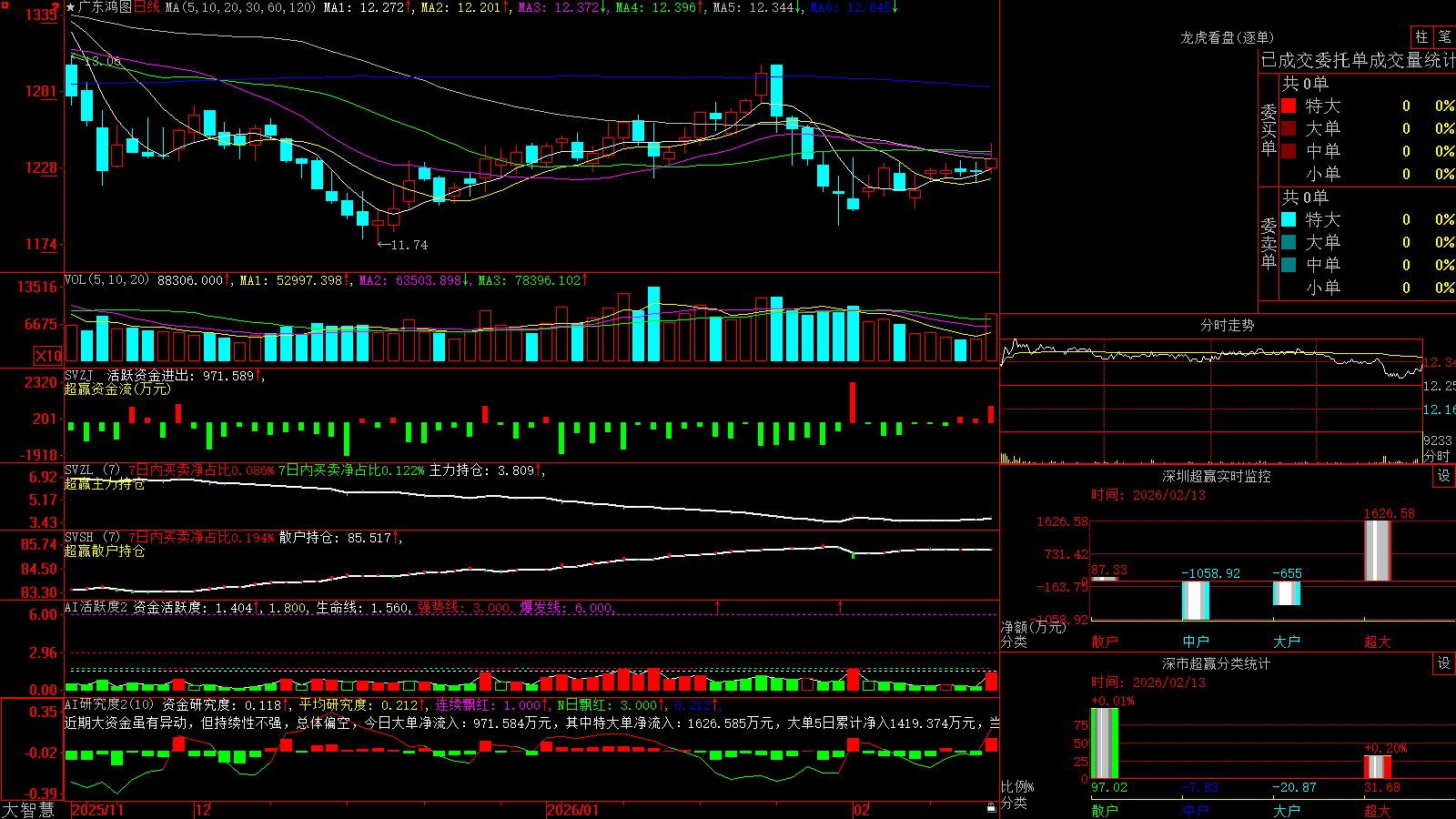Click the 大智慧 logo in bottom-left corner
This screenshot has width=1456, height=819.
click(28, 810)
